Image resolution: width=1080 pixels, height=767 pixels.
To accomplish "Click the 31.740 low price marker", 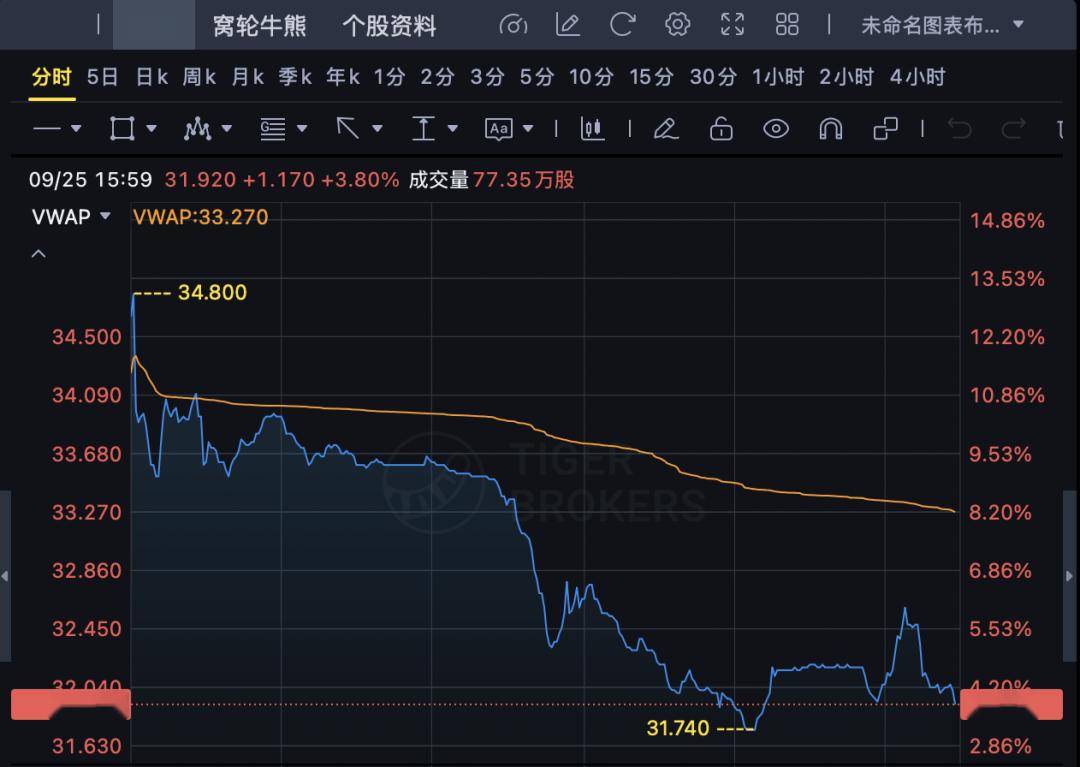I will [x=678, y=728].
